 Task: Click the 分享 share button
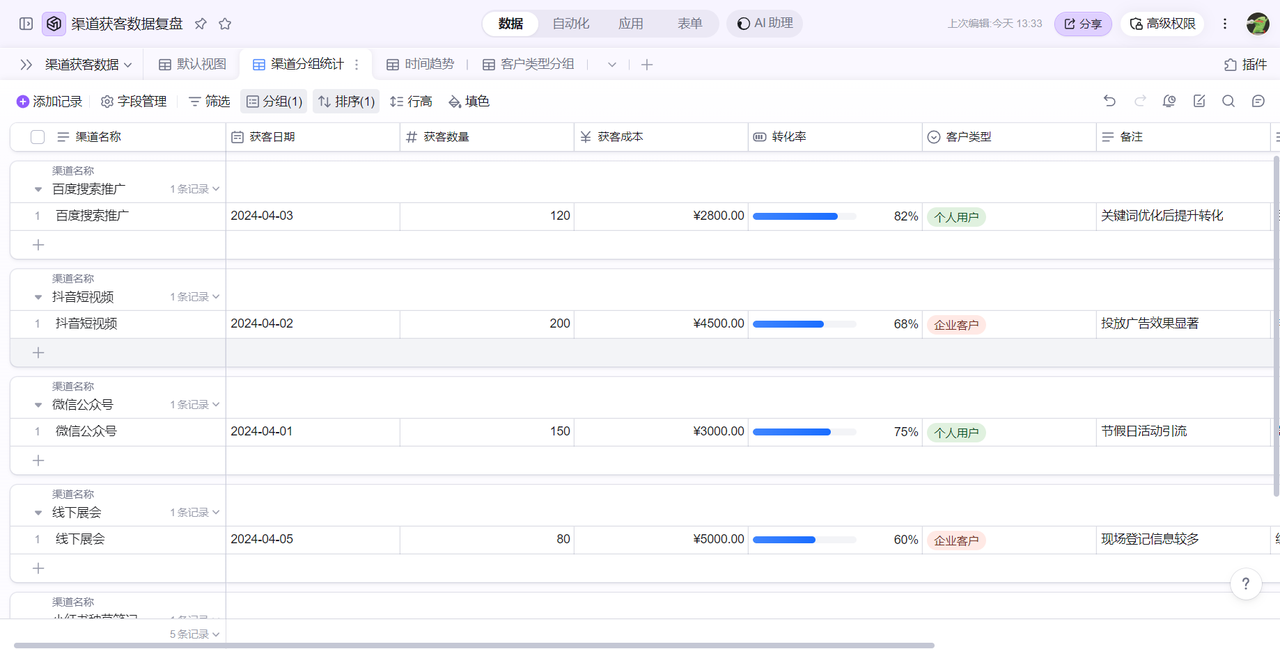click(1082, 23)
